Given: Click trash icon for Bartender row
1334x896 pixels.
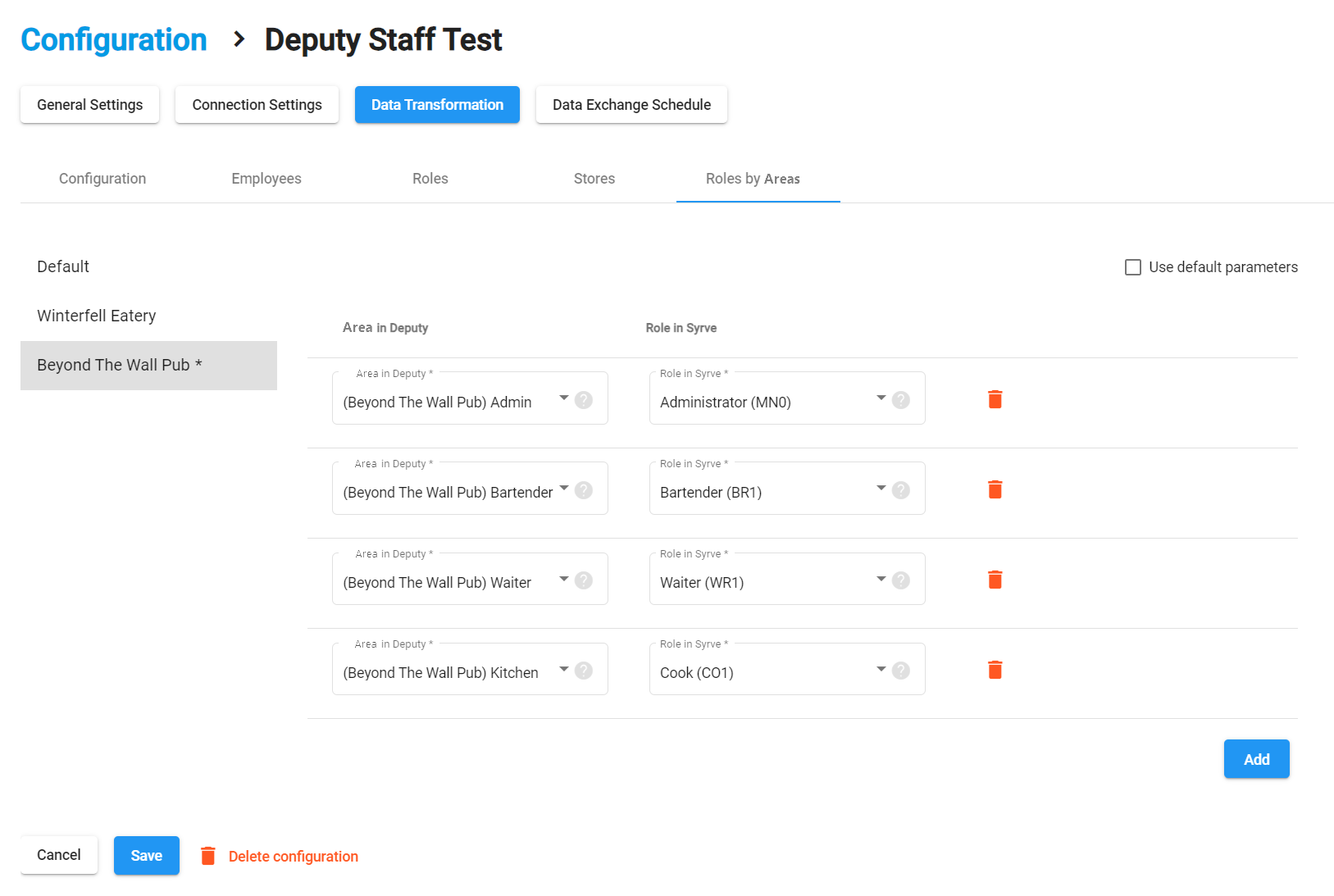Looking at the screenshot, I should pos(995,489).
